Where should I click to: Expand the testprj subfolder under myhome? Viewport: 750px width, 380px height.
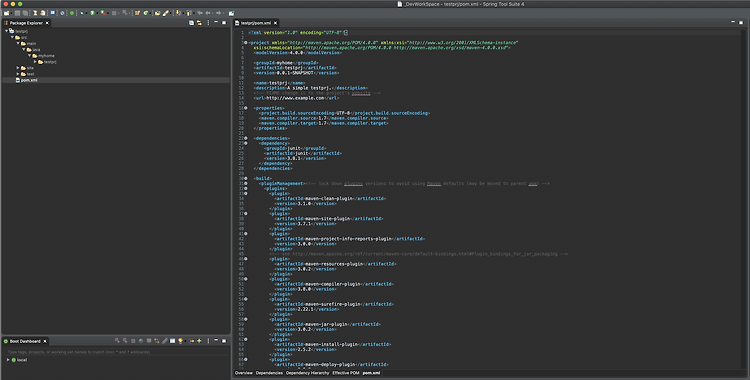(35, 62)
